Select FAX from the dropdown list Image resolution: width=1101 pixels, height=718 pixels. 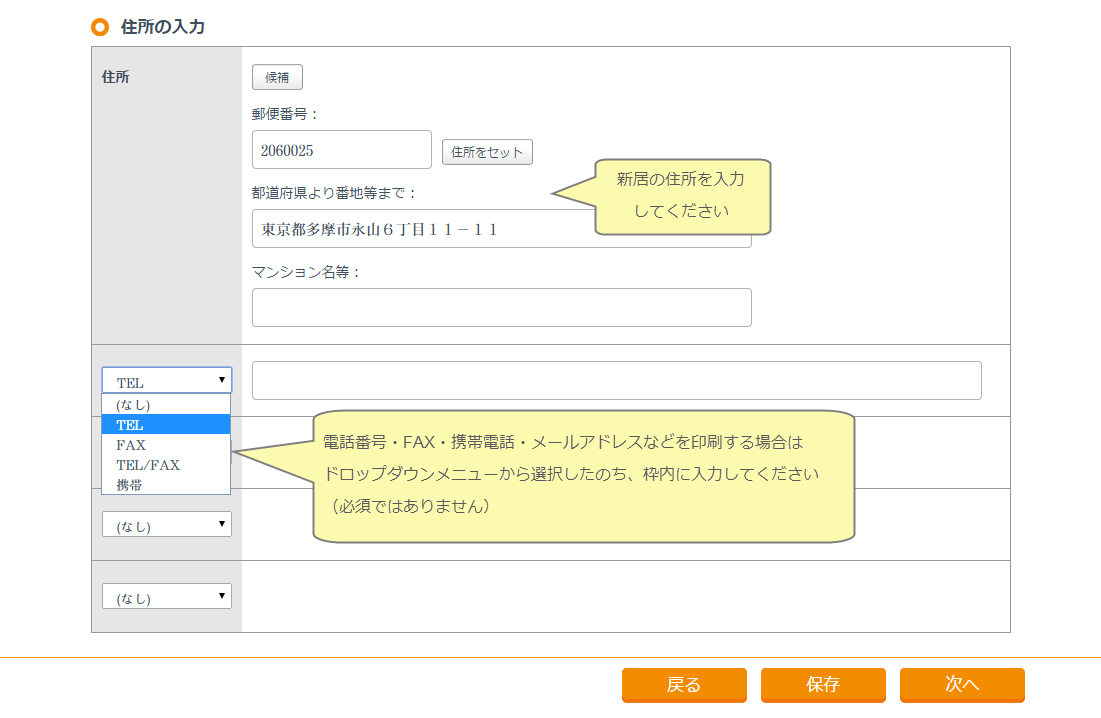[166, 445]
